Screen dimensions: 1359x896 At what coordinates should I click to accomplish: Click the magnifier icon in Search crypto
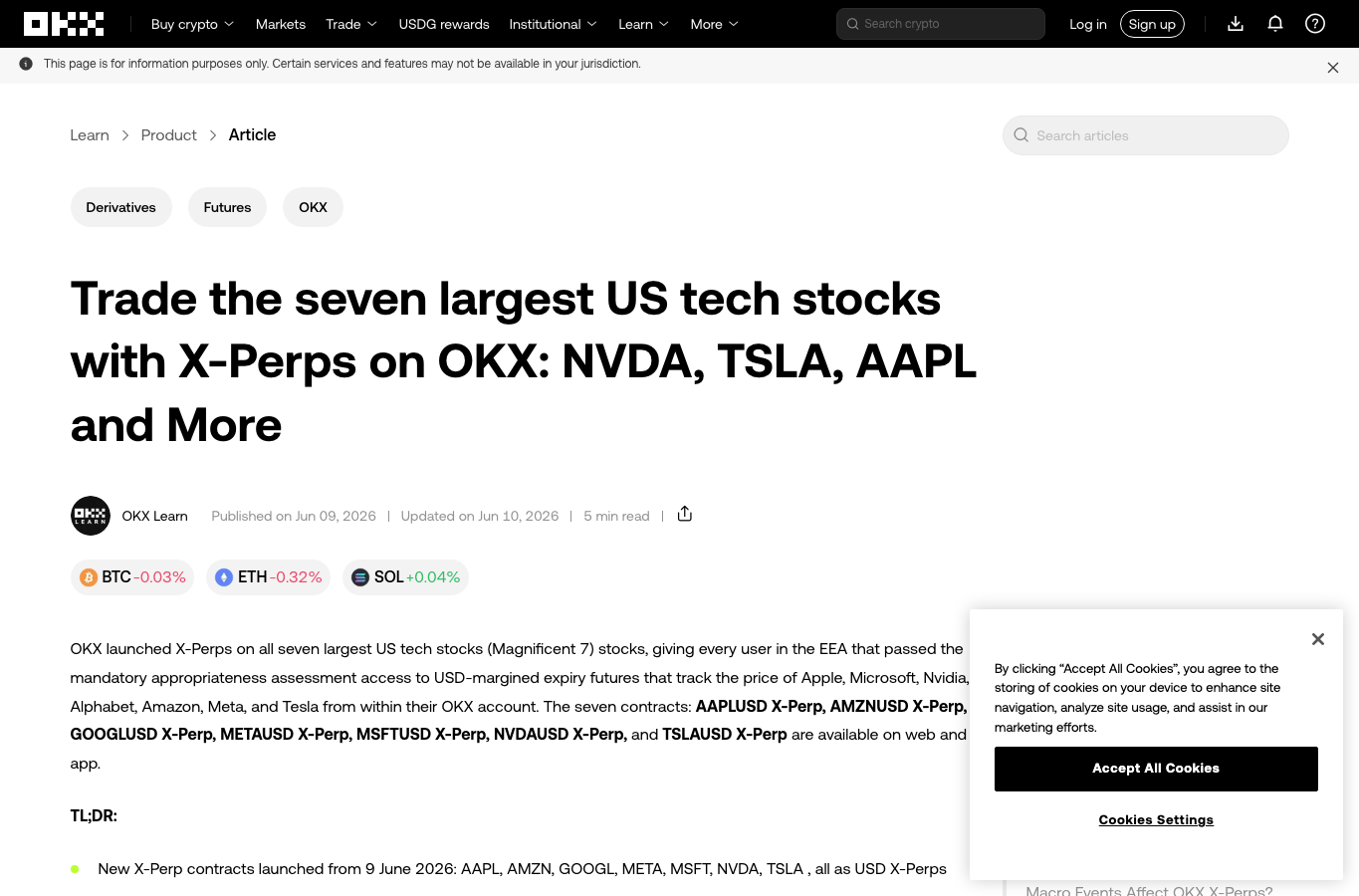[x=853, y=24]
